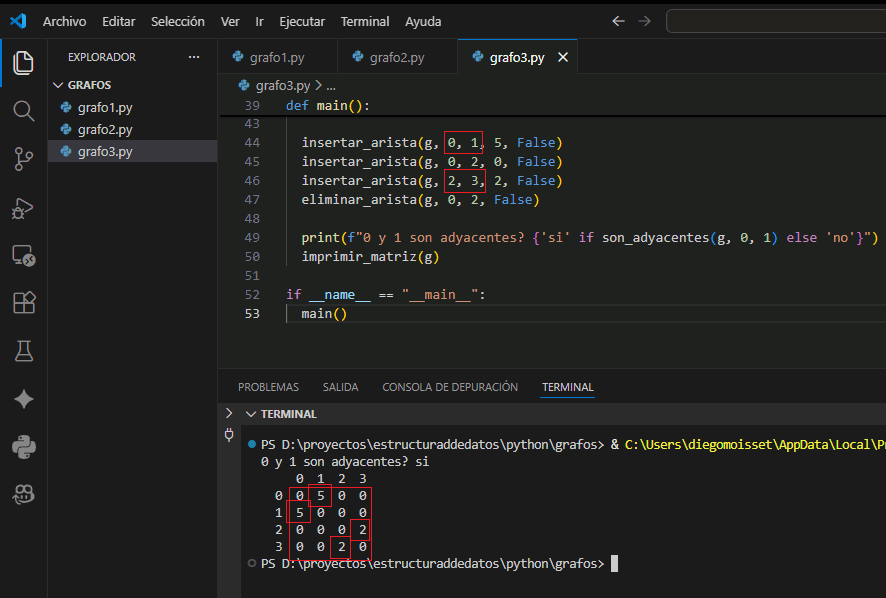Screen dimensions: 886x598
Task: Open the Testing flask icon
Action: click(x=23, y=351)
